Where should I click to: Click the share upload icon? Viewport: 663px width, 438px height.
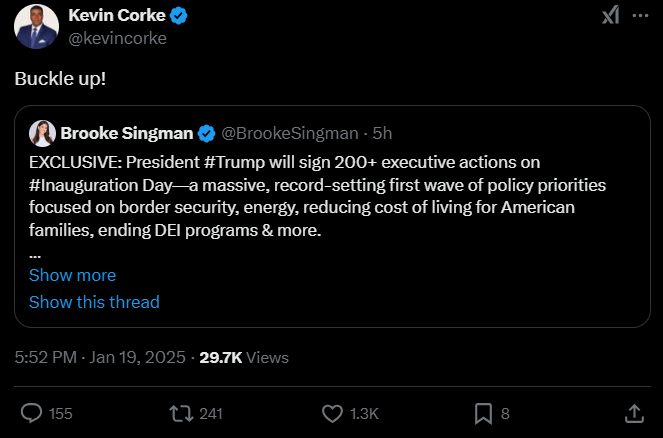633,412
